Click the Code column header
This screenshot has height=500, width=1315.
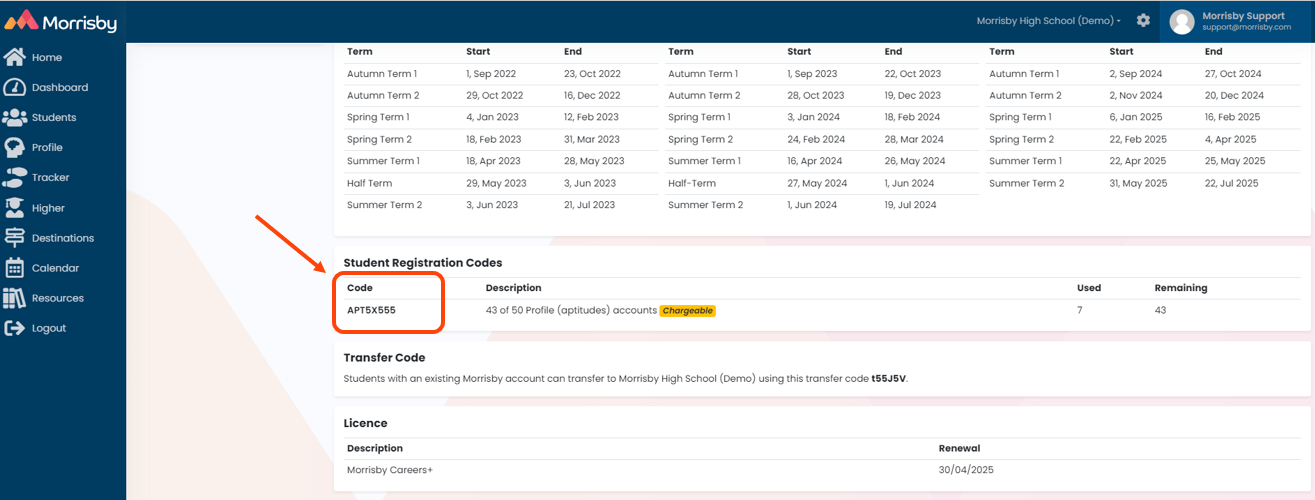360,288
